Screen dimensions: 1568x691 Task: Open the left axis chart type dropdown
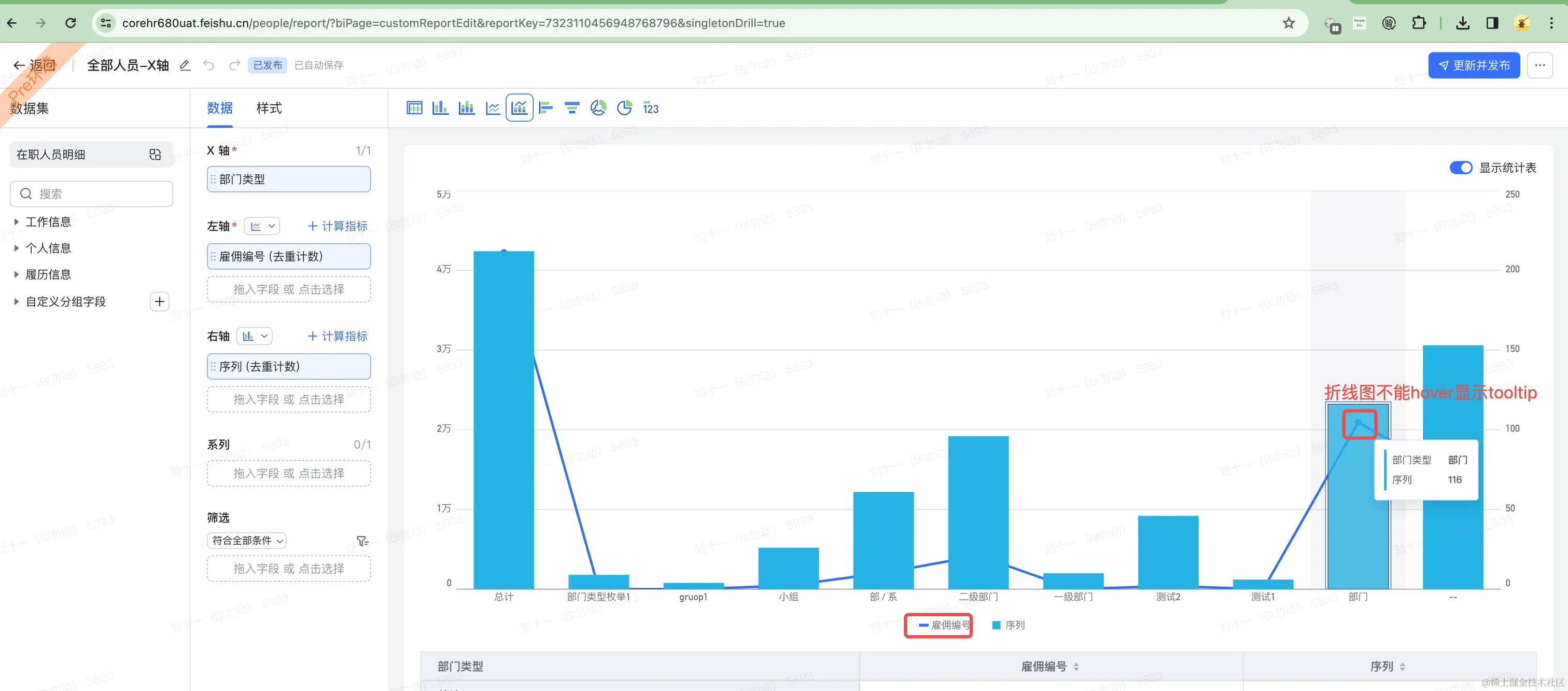pyautogui.click(x=262, y=227)
